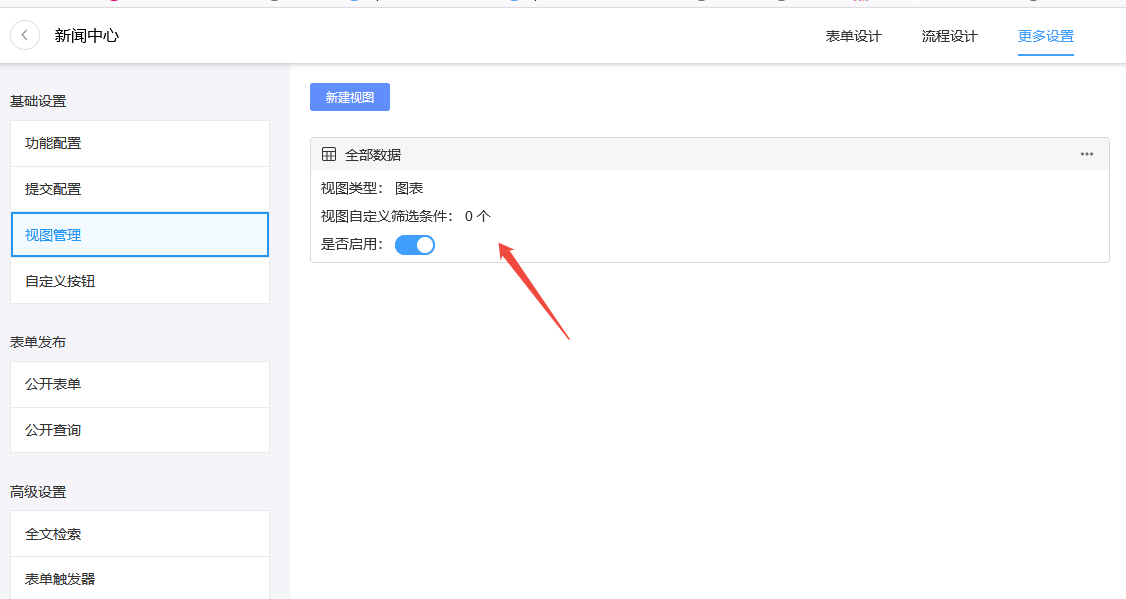
Task: Click the back arrow beside 新闻中心
Action: click(x=24, y=35)
